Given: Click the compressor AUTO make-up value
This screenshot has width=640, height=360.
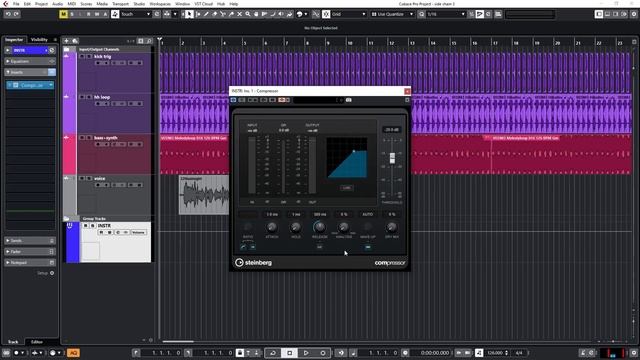Looking at the screenshot, I should (x=367, y=214).
